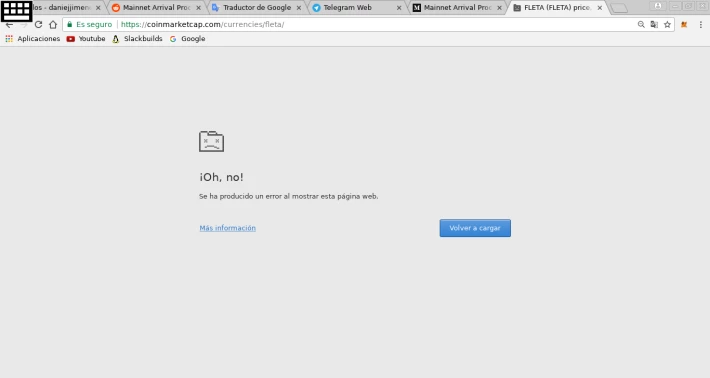Viewport: 710px width, 378px height.
Task: Click the Chrome profile user icon in title bar
Action: point(658,6)
